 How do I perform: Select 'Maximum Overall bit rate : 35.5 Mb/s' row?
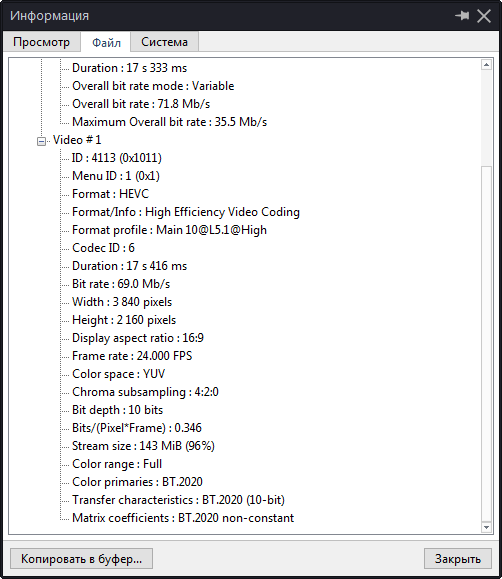pyautogui.click(x=170, y=122)
